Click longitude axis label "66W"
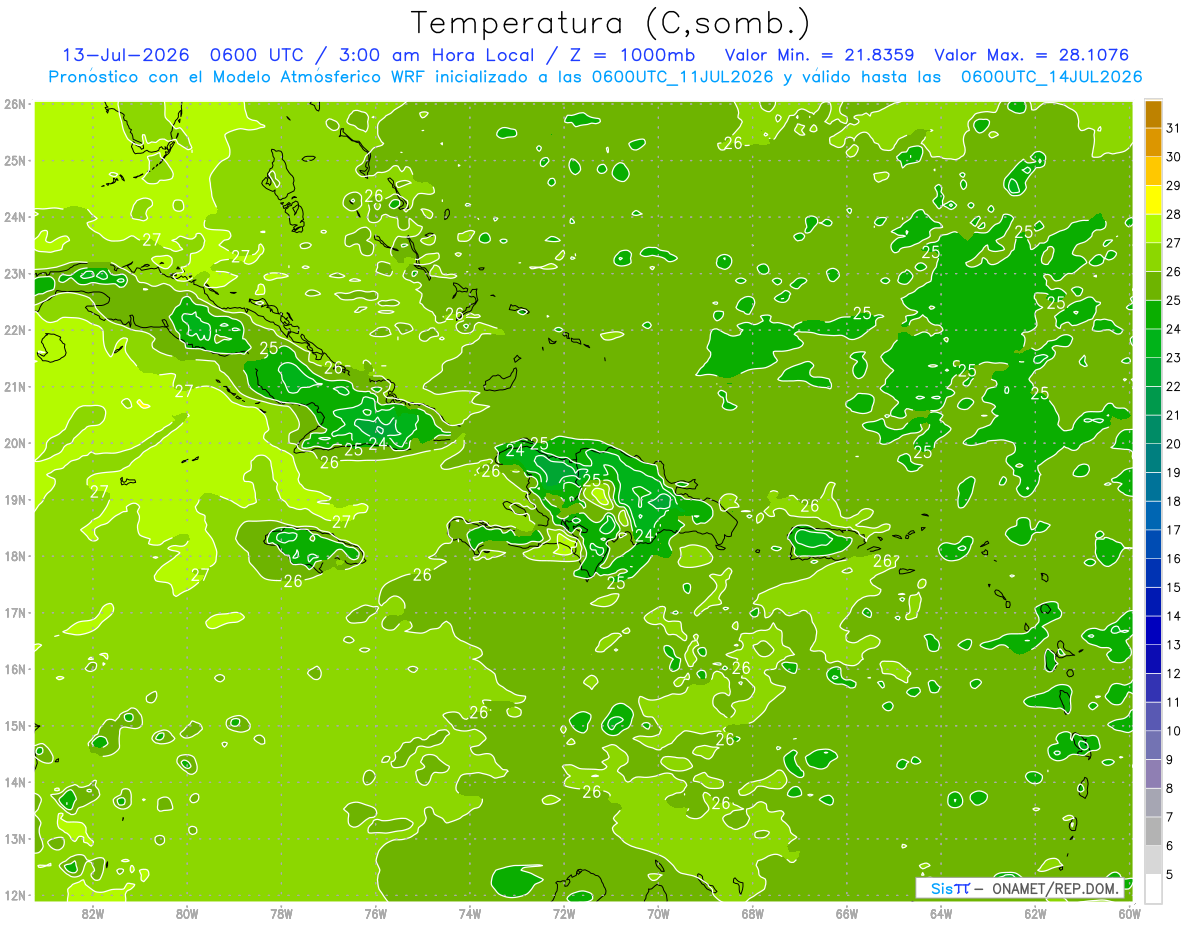This screenshot has height=927, width=1200. (x=847, y=912)
